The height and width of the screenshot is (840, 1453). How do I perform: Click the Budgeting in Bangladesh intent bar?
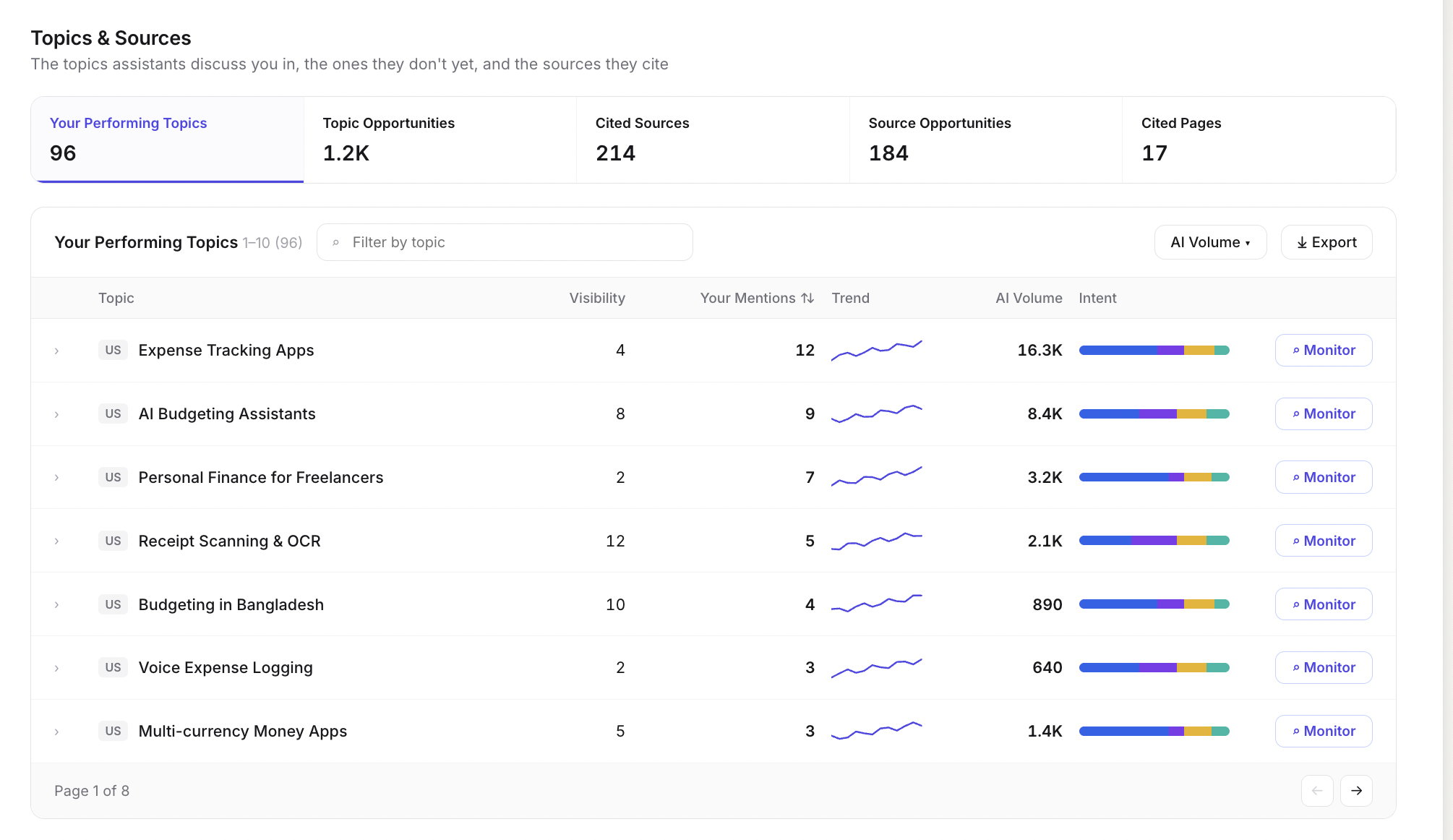coord(1154,604)
